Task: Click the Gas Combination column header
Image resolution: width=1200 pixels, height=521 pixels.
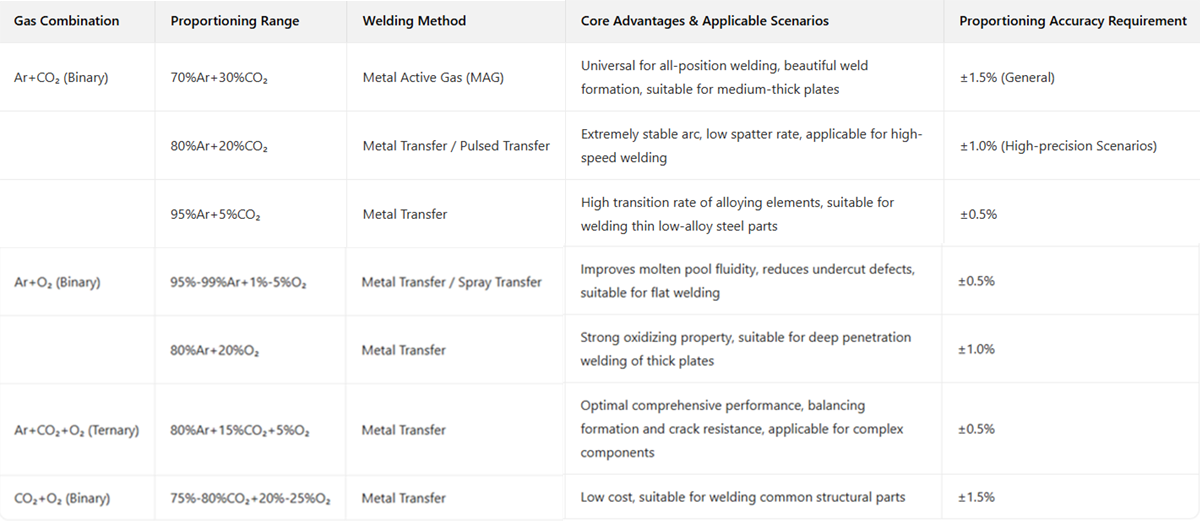Action: 66,21
